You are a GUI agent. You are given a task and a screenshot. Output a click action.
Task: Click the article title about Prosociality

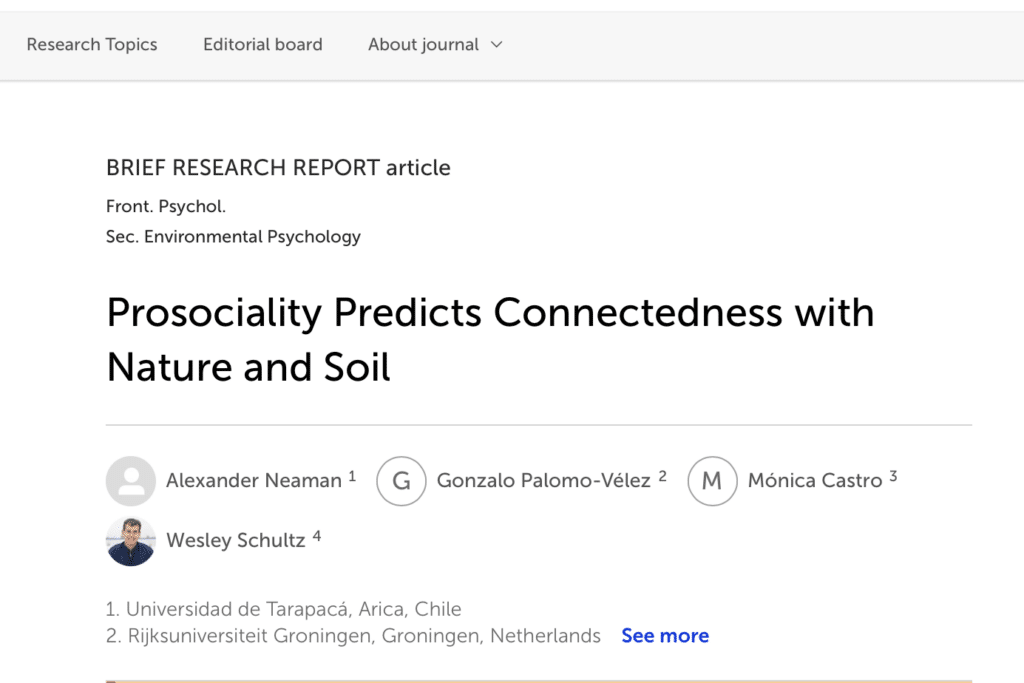[490, 340]
